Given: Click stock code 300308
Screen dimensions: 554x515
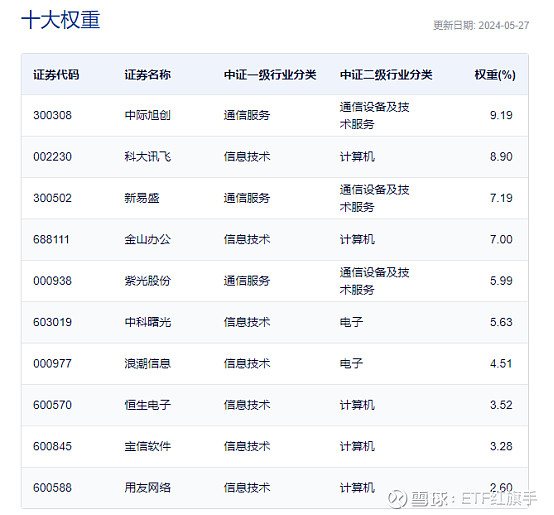Looking at the screenshot, I should (52, 115).
